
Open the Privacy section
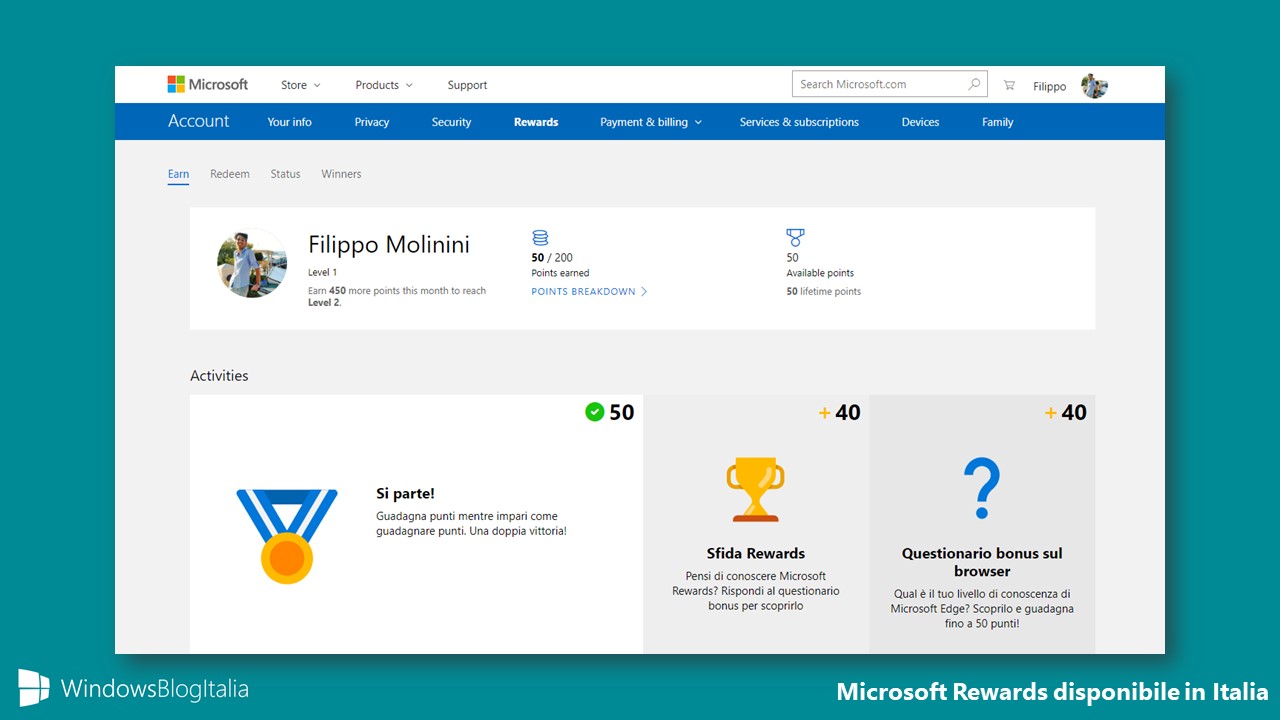click(372, 122)
